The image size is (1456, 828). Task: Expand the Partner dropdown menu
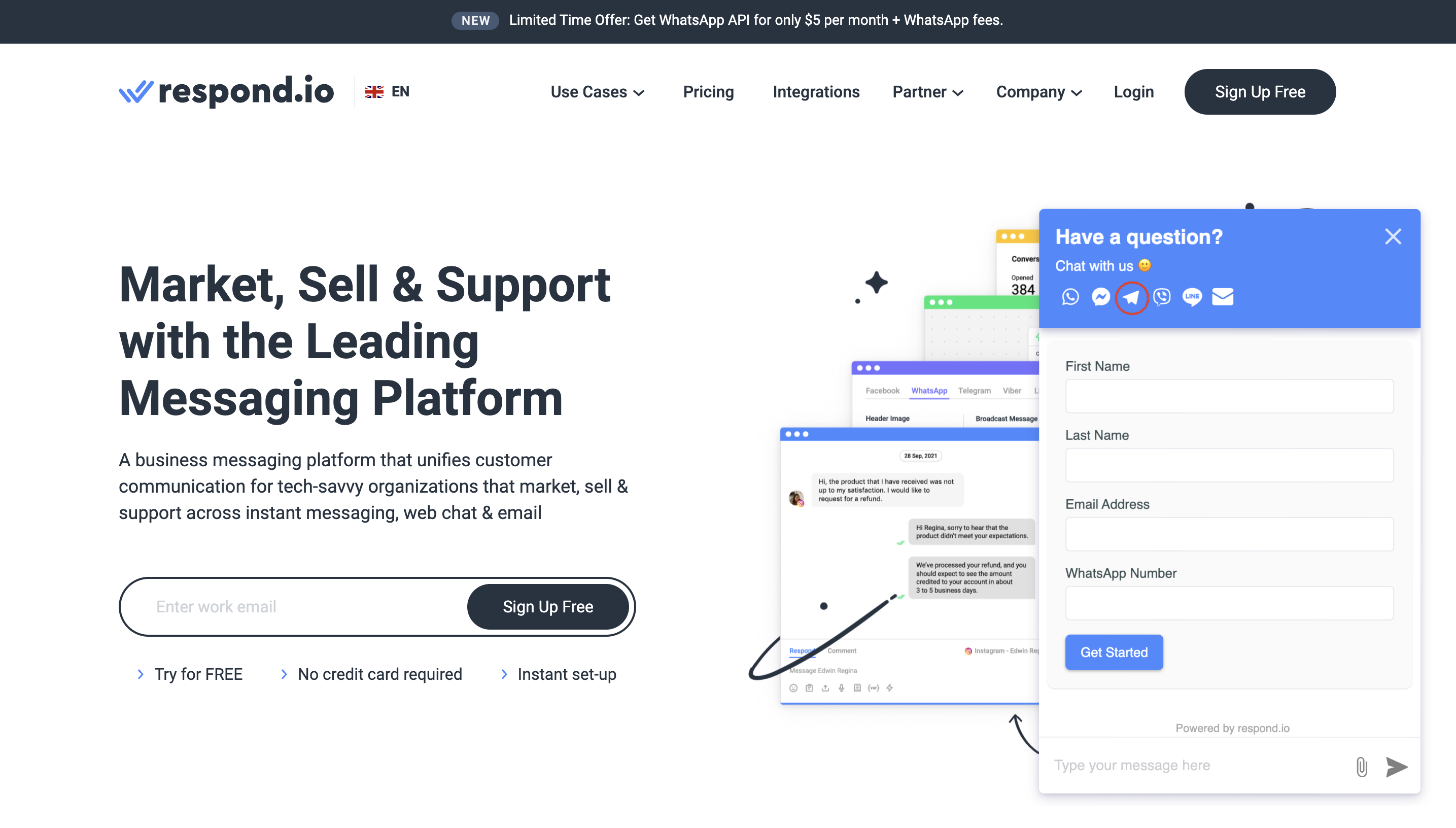click(x=927, y=91)
